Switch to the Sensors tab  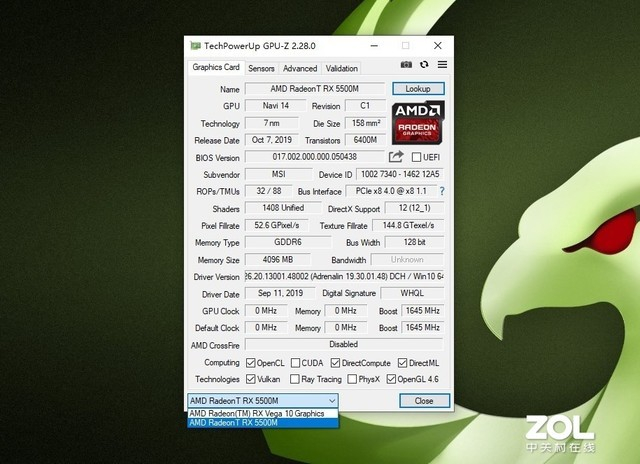coord(261,69)
